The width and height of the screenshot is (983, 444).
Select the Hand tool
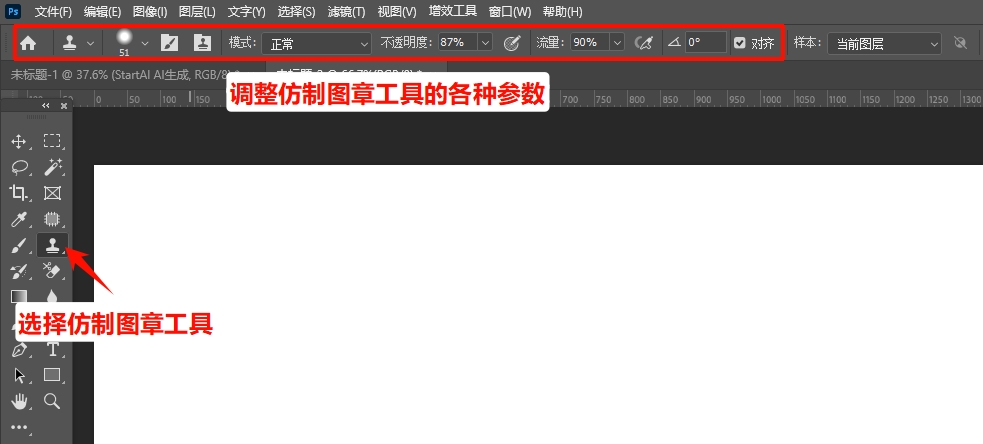pos(19,401)
